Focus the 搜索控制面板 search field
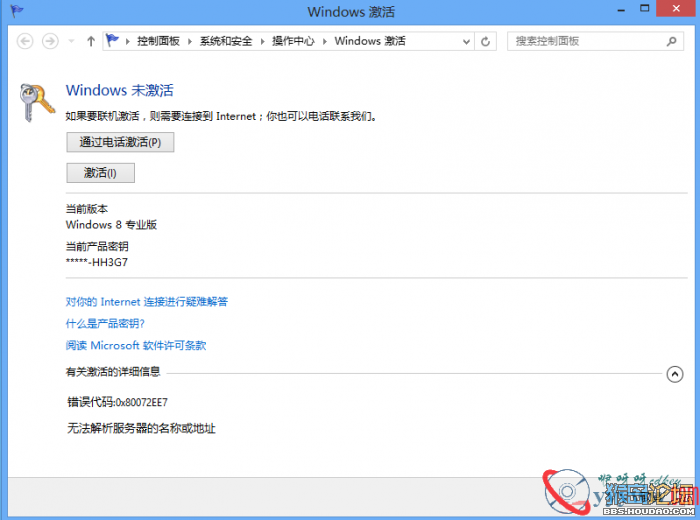 (595, 42)
